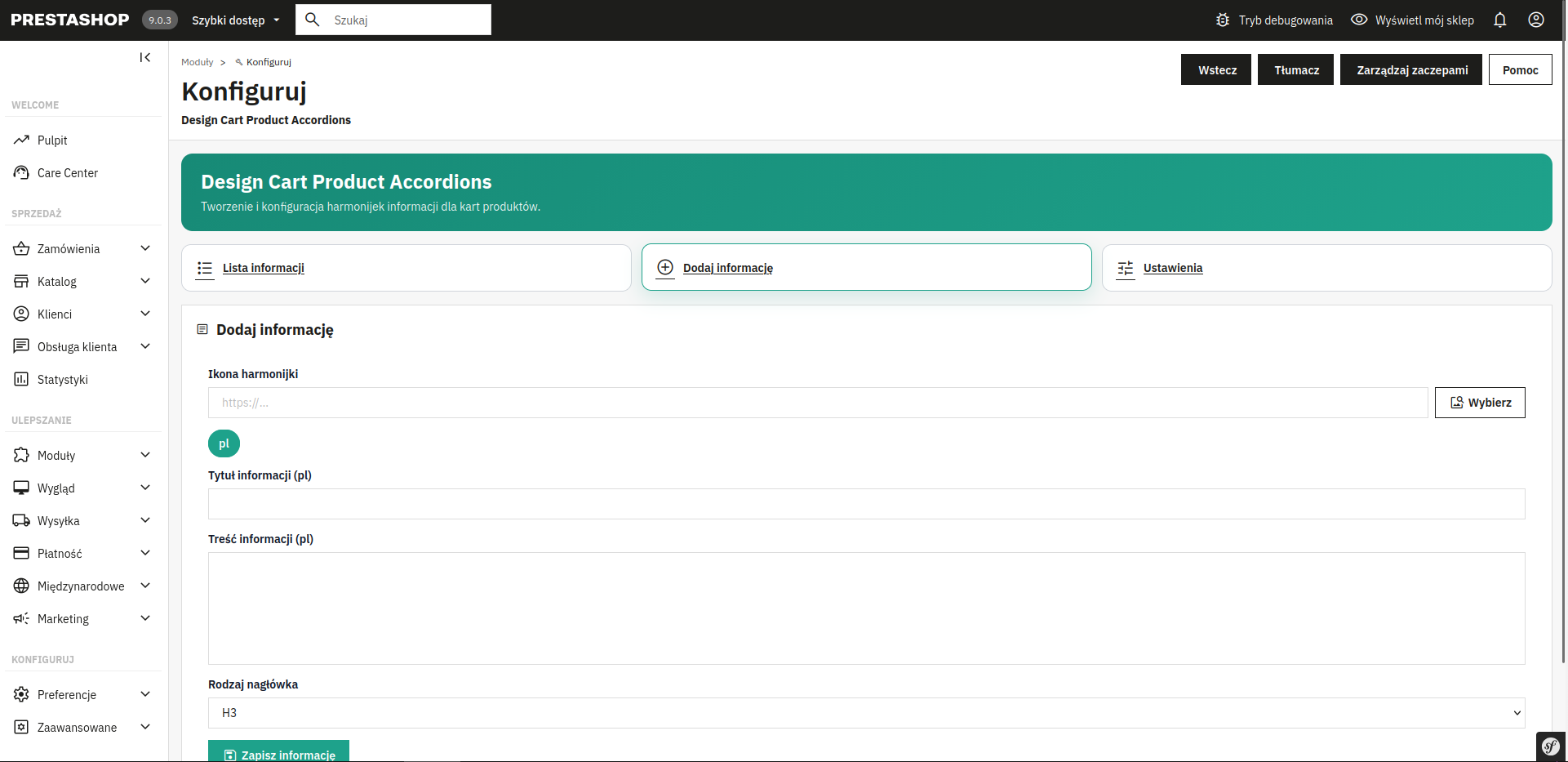The width and height of the screenshot is (1568, 762).
Task: Expand the Wysyłka submenu chevron
Action: pyautogui.click(x=145, y=520)
